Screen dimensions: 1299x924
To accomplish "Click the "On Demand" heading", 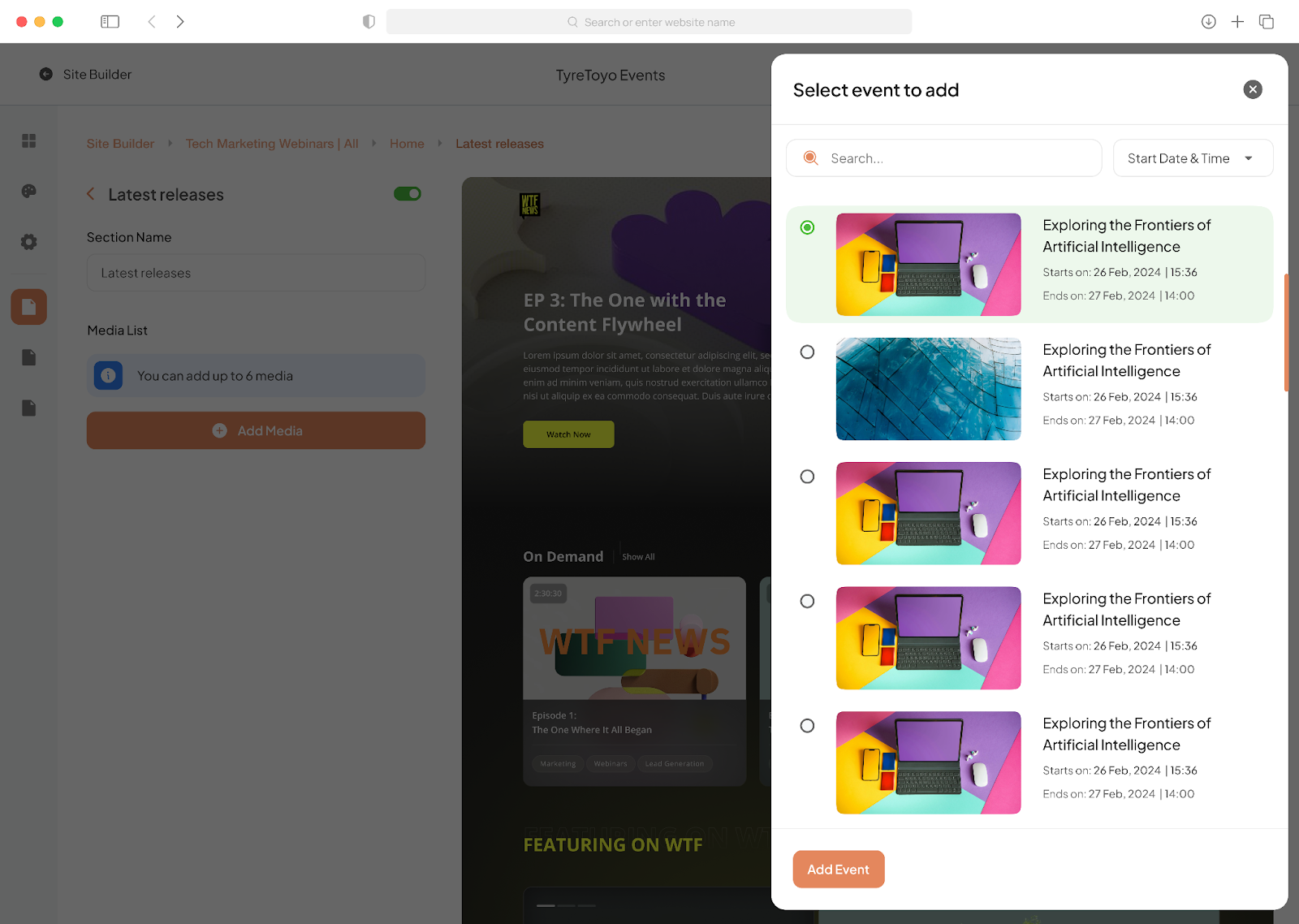I will click(563, 557).
